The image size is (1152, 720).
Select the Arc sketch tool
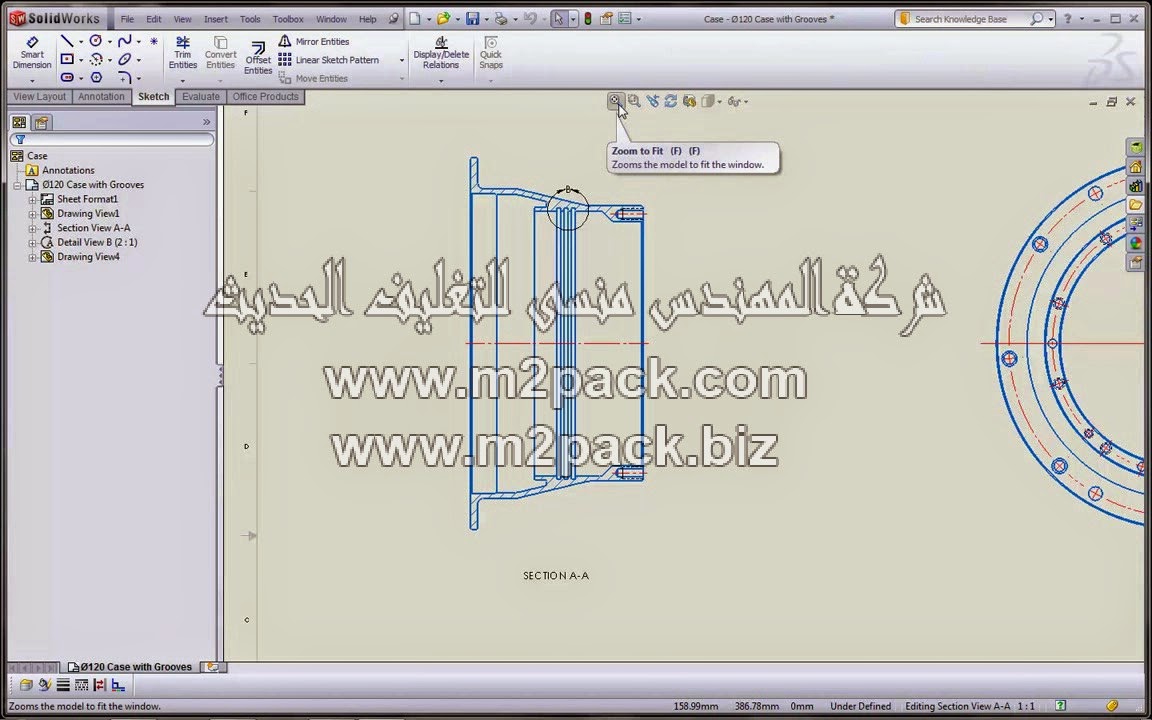pyautogui.click(x=96, y=60)
